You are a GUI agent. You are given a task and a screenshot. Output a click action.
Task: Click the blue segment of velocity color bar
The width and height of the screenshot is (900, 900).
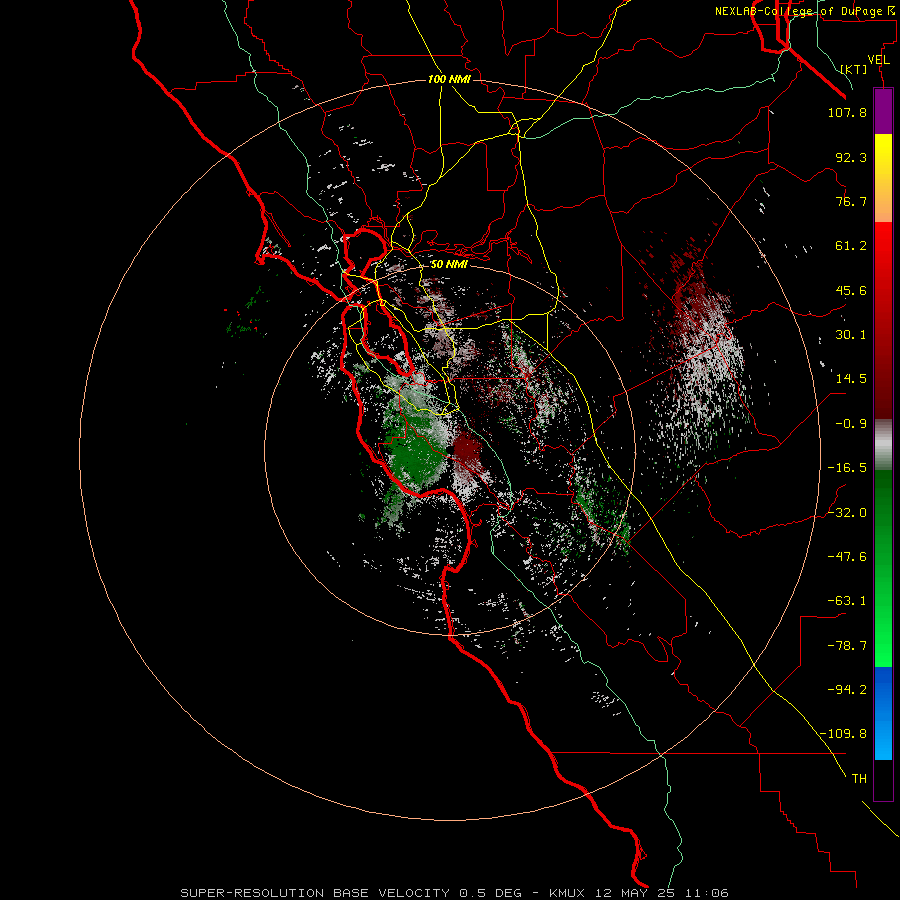click(x=883, y=713)
